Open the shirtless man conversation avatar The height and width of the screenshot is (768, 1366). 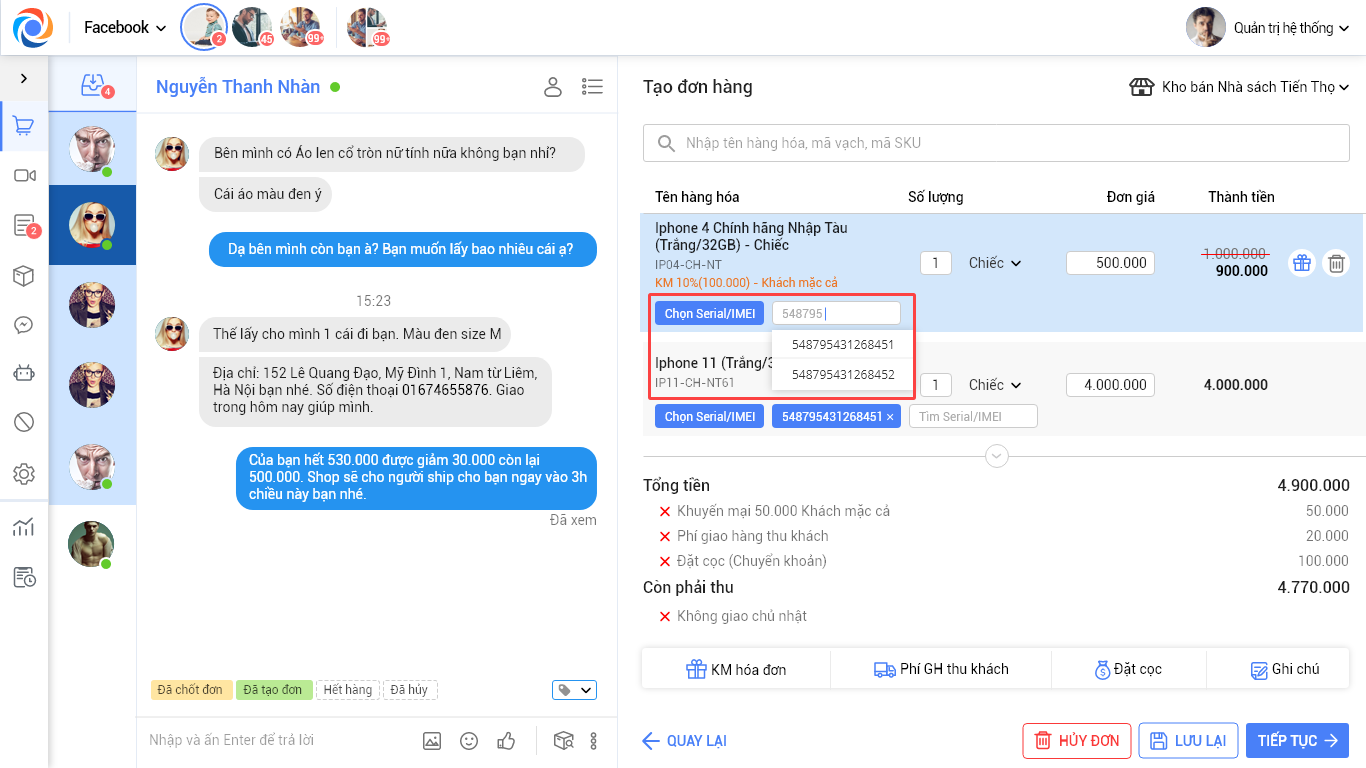[x=91, y=544]
